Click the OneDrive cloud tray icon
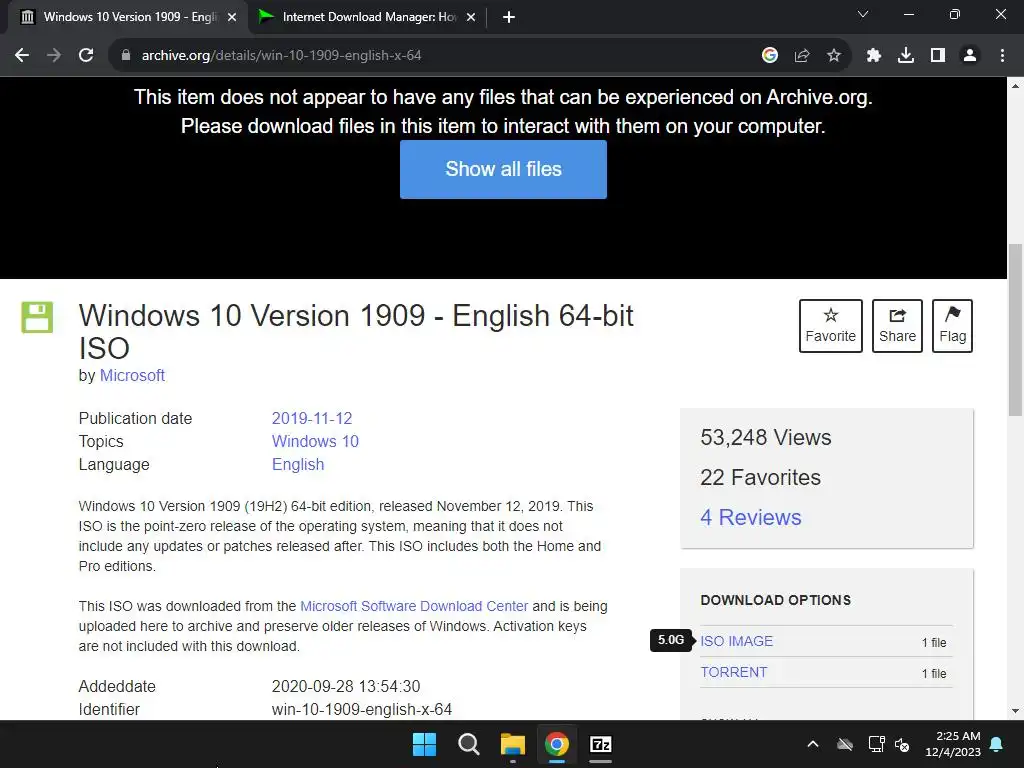 point(845,744)
